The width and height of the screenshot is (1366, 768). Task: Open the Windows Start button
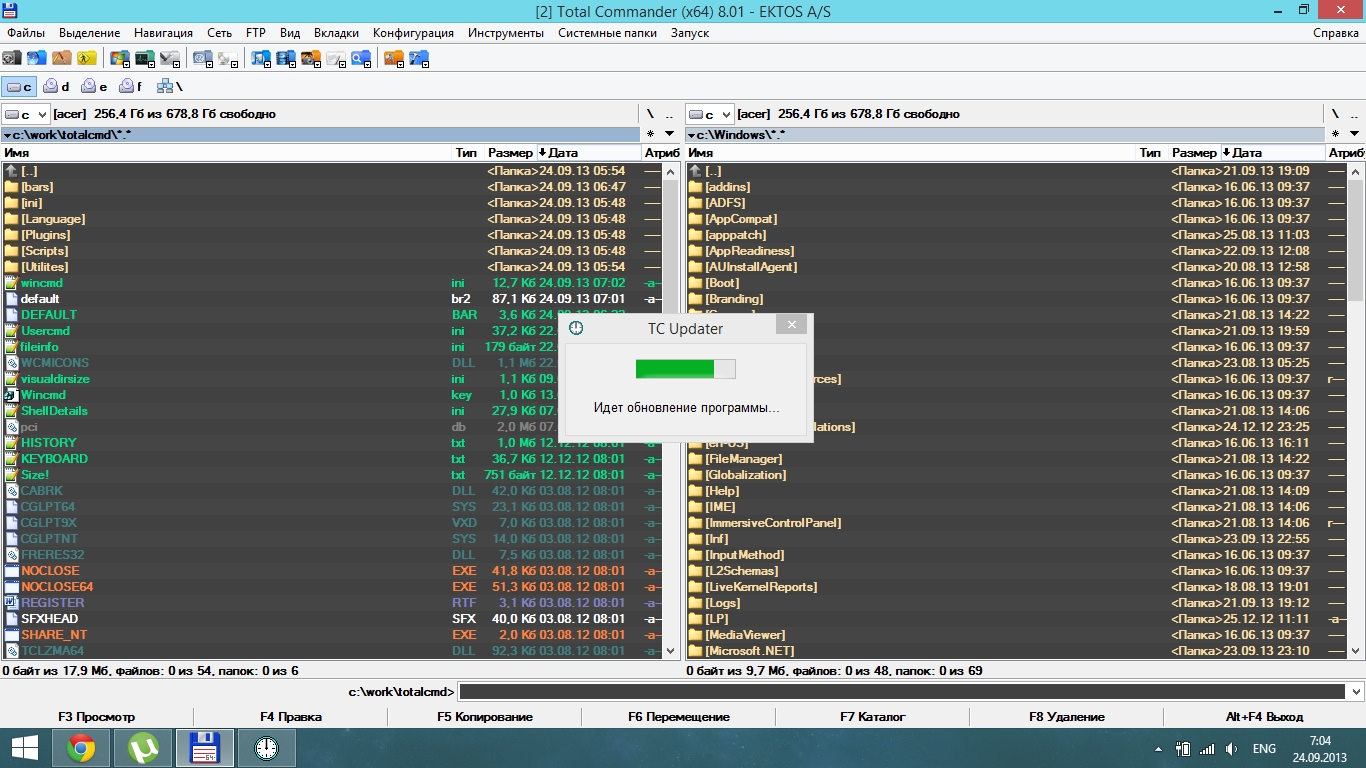[24, 748]
